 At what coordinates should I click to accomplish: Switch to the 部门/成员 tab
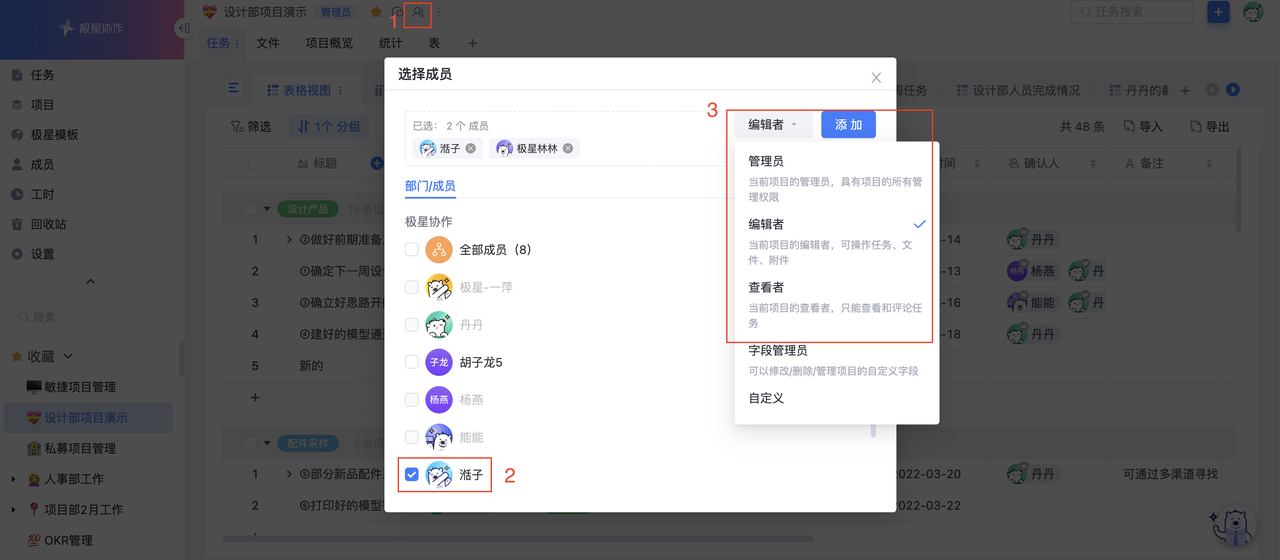(430, 186)
